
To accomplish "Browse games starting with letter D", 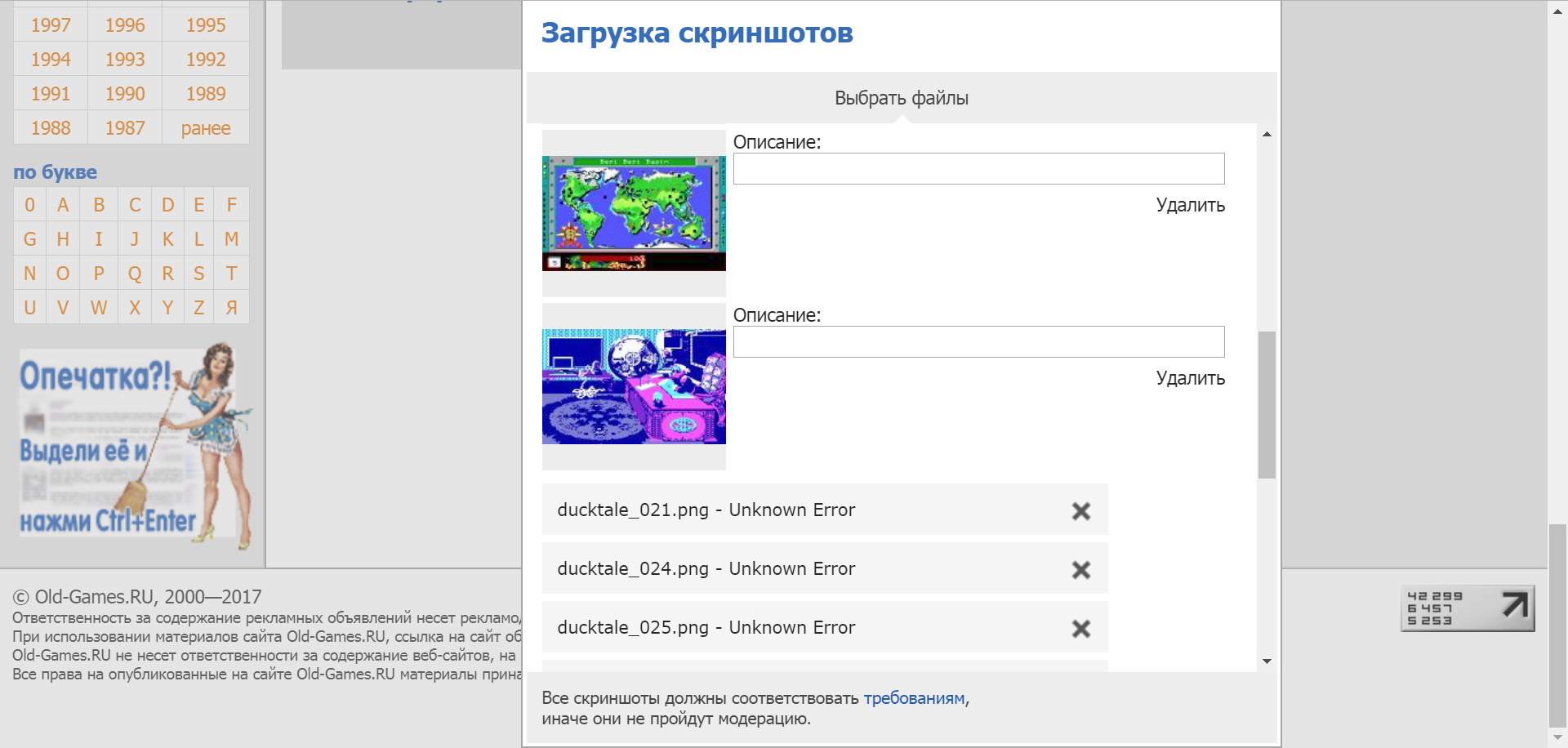I will tap(167, 205).
